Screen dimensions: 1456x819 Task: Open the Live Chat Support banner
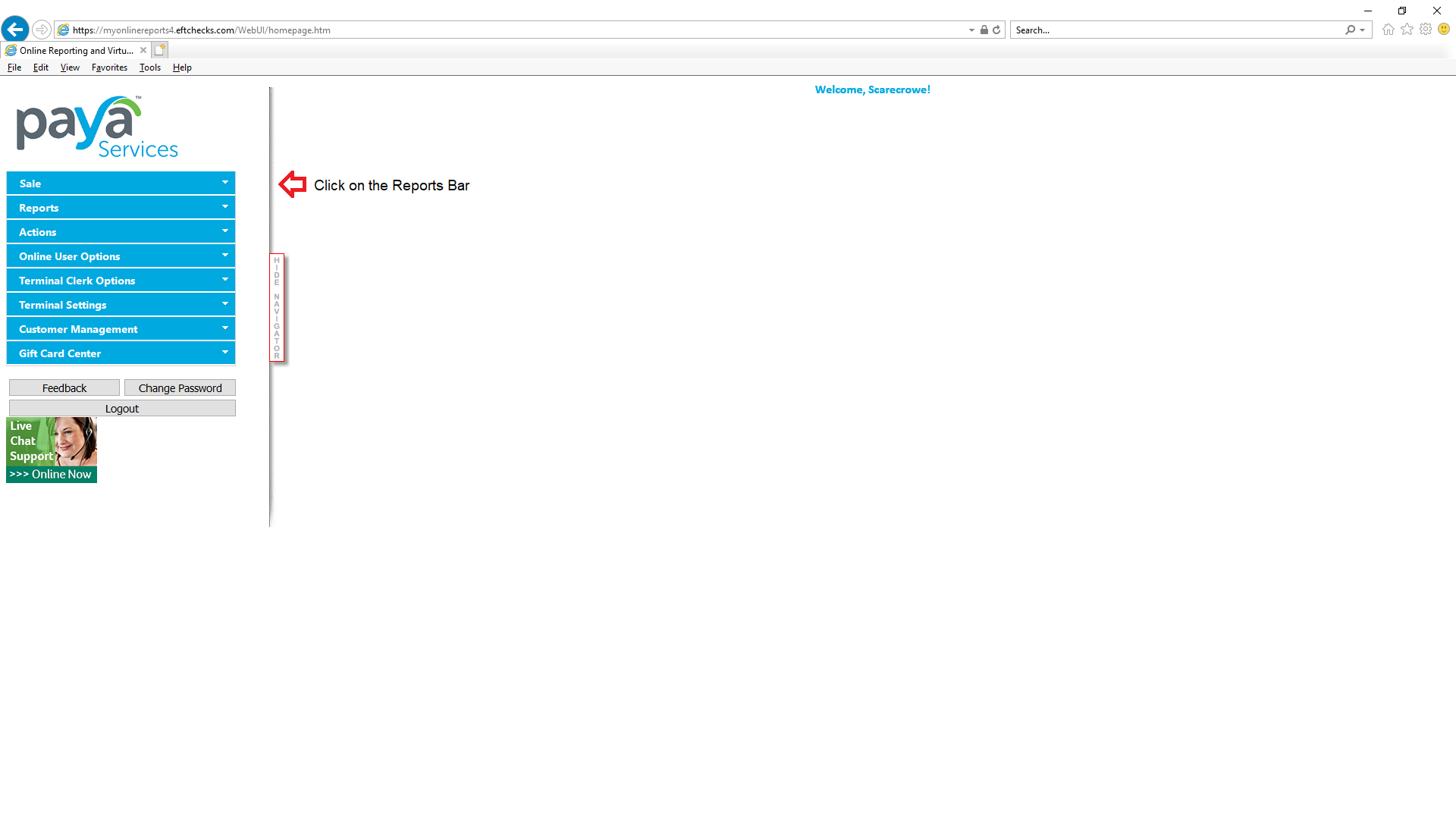pyautogui.click(x=52, y=450)
